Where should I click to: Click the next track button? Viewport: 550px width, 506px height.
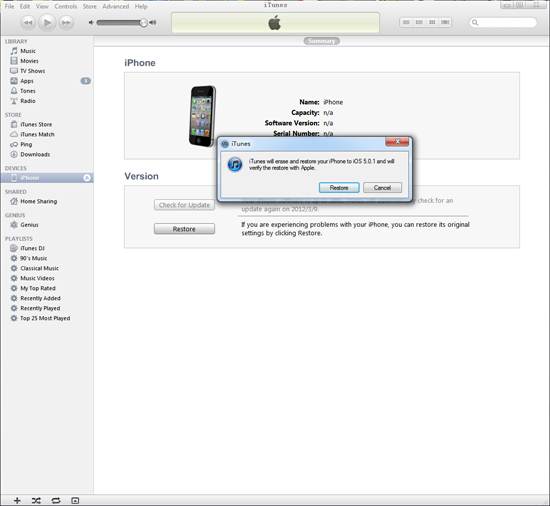click(x=66, y=23)
